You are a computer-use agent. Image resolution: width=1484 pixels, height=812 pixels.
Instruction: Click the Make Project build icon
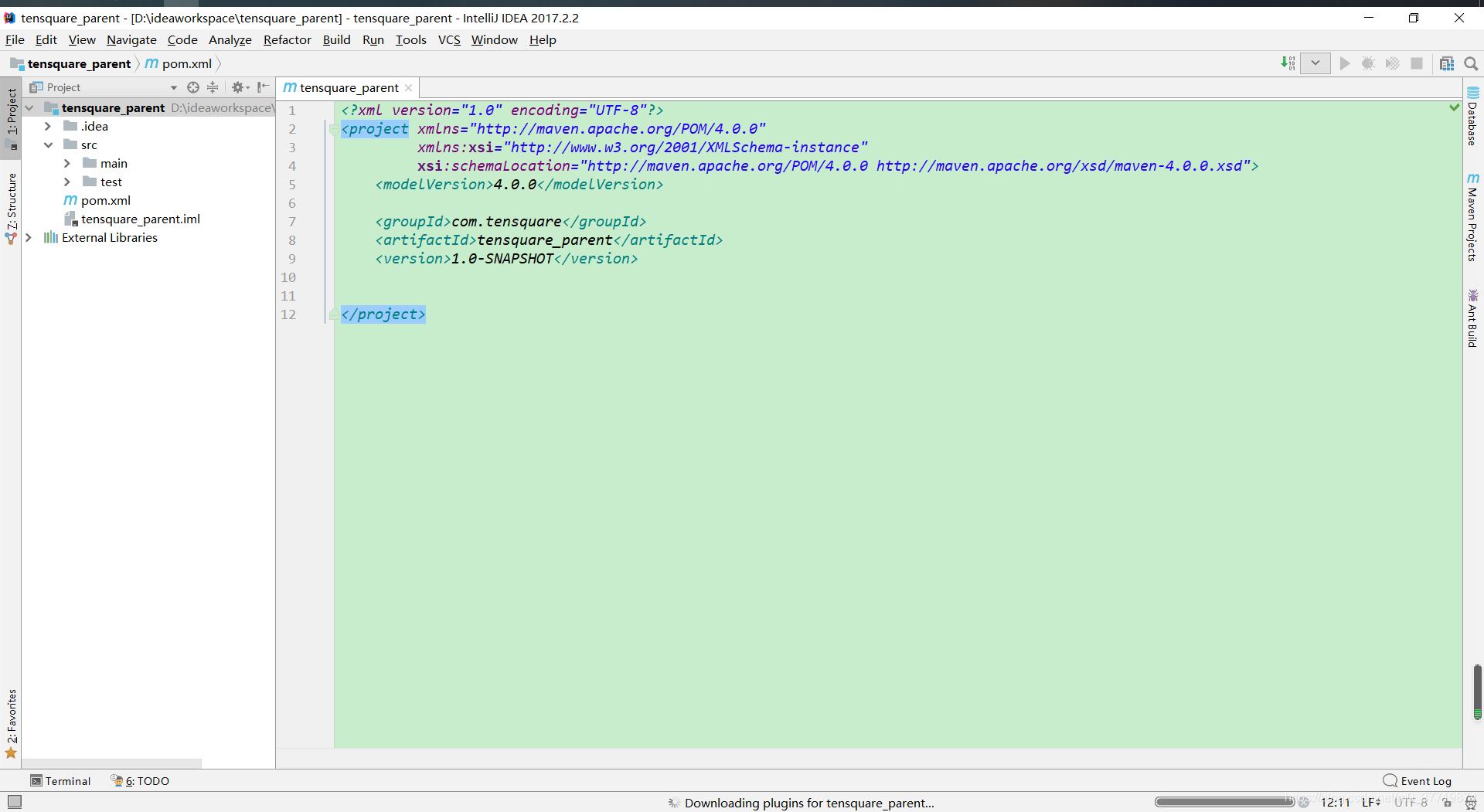coord(1288,63)
